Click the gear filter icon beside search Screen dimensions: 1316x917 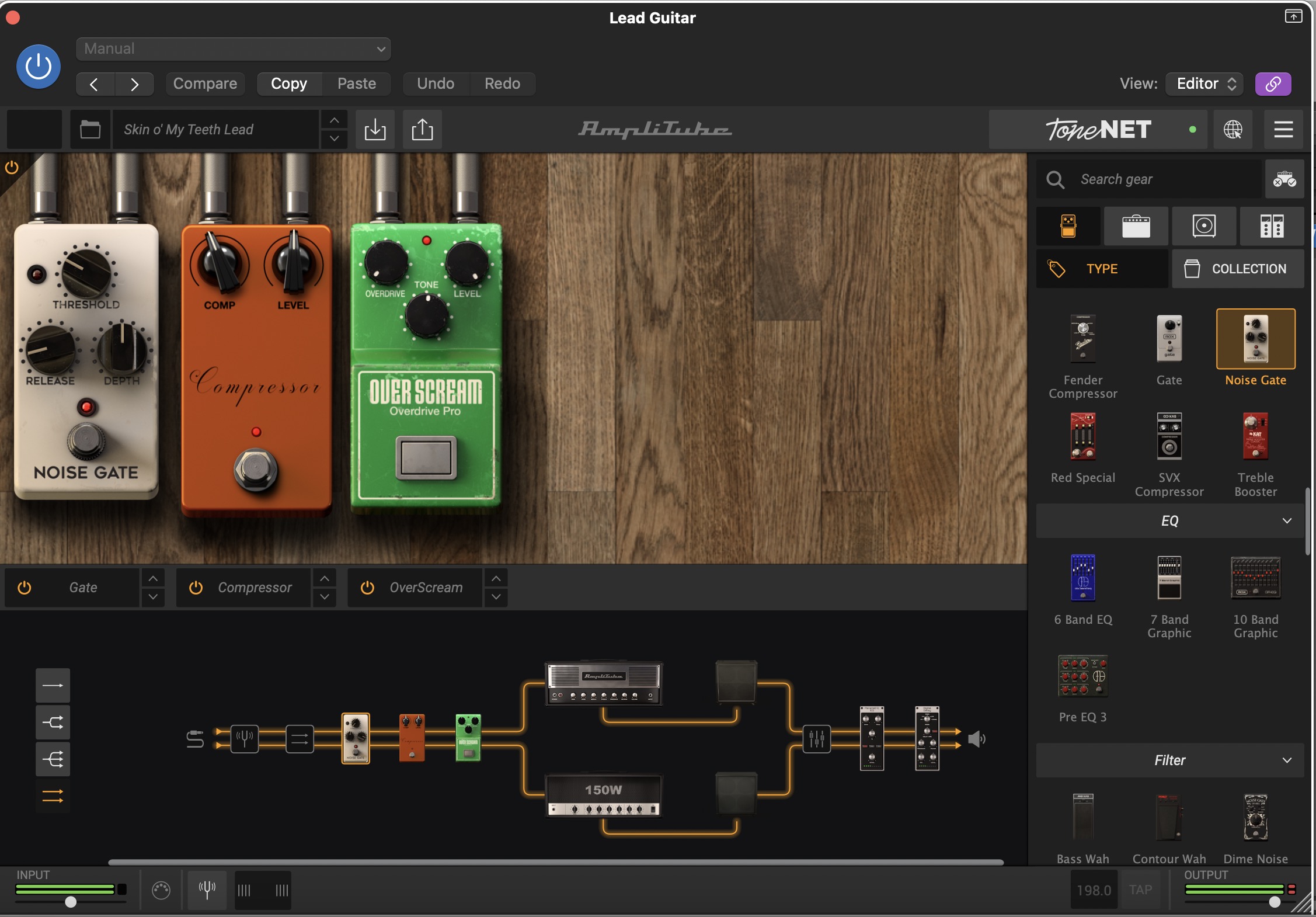tap(1284, 179)
